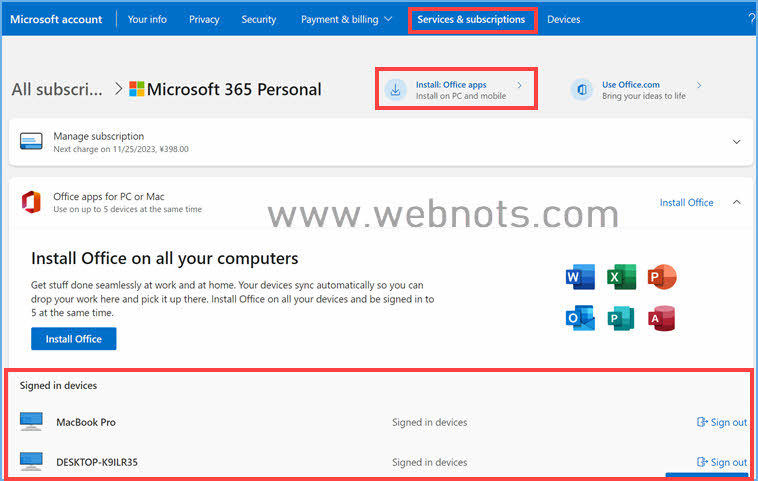
Task: Click the All subscriptions breadcrumb
Action: point(57,89)
